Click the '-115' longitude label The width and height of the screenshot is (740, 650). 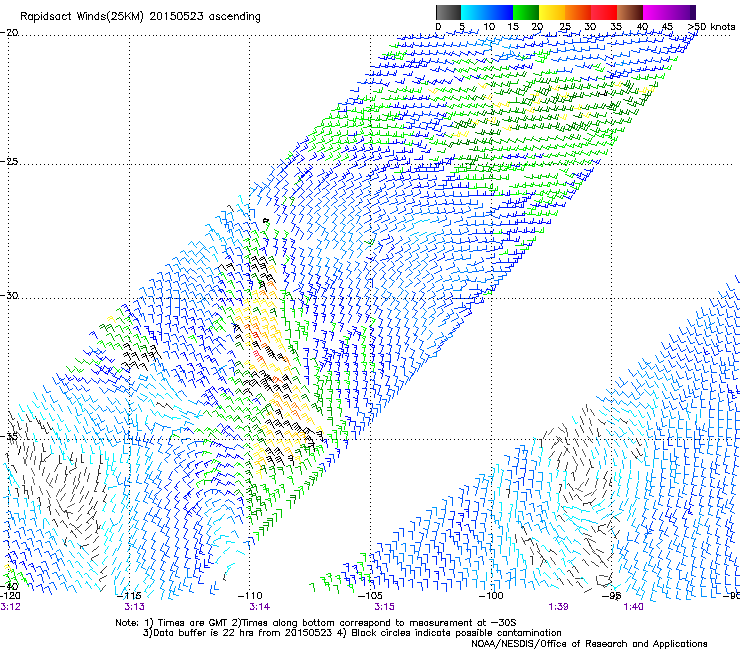pyautogui.click(x=129, y=596)
